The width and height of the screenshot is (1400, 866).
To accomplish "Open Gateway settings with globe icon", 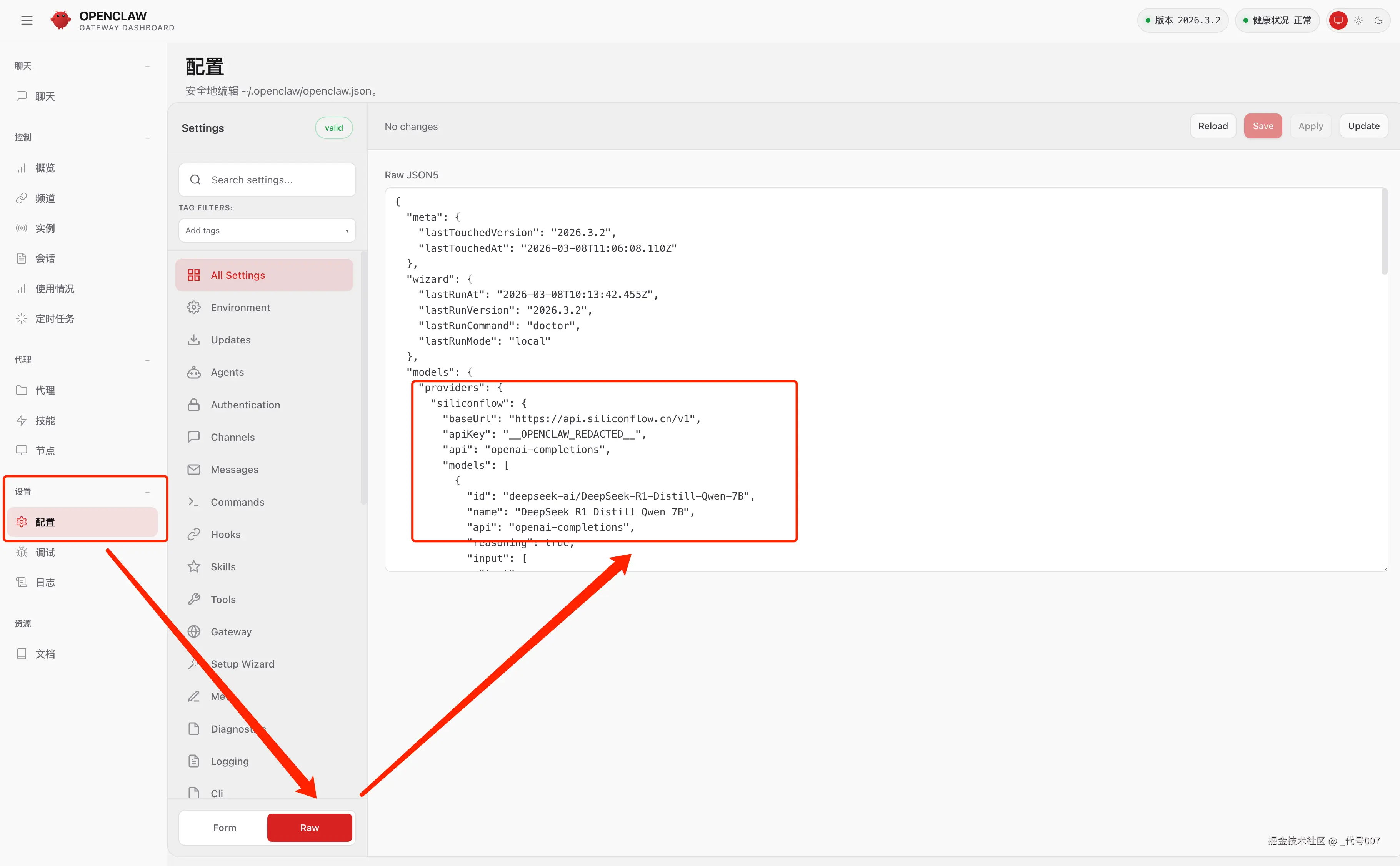I will [231, 631].
